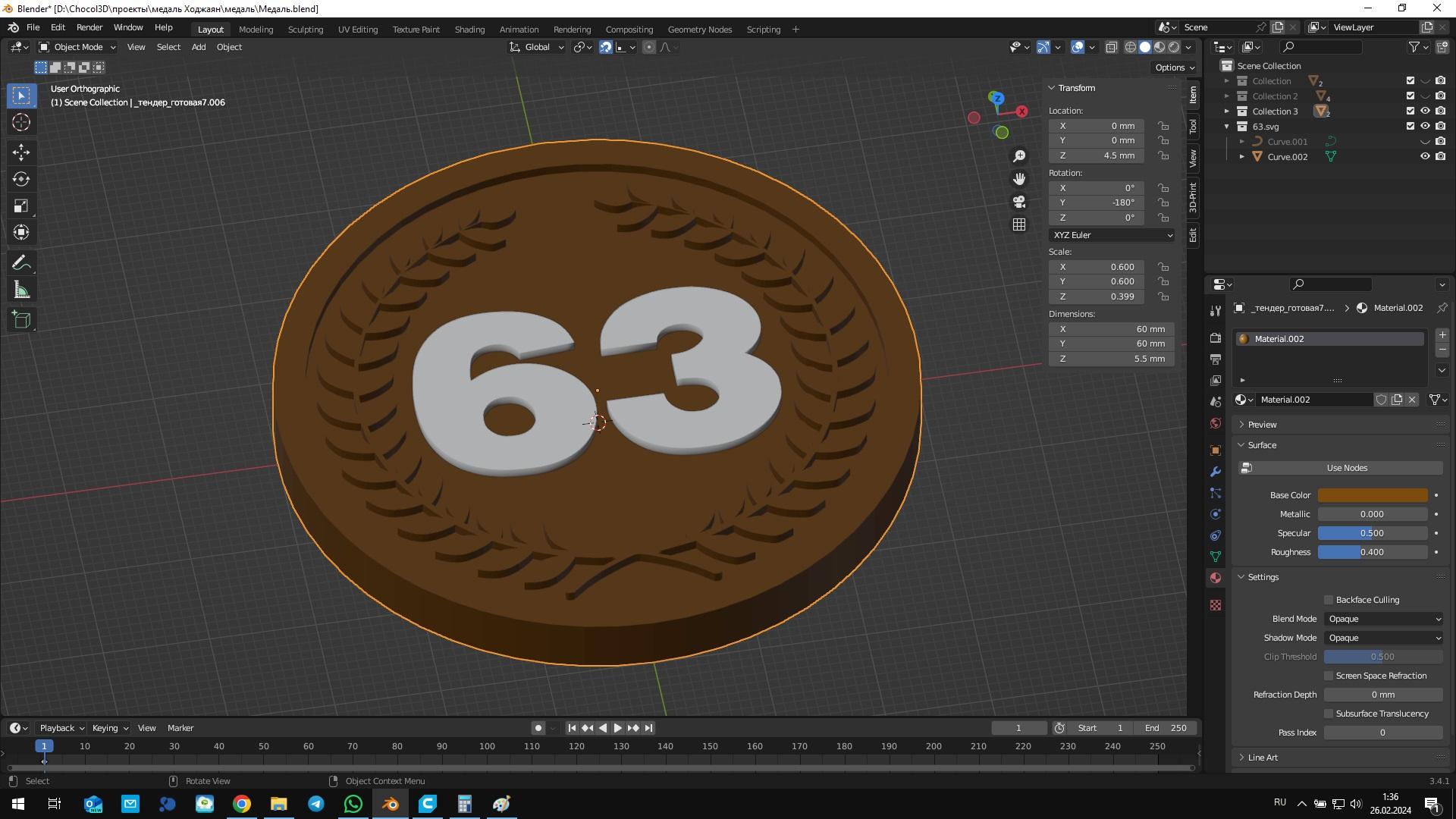Switch to the Geometry Nodes workspace tab
Viewport: 1456px width, 819px height.
point(700,30)
